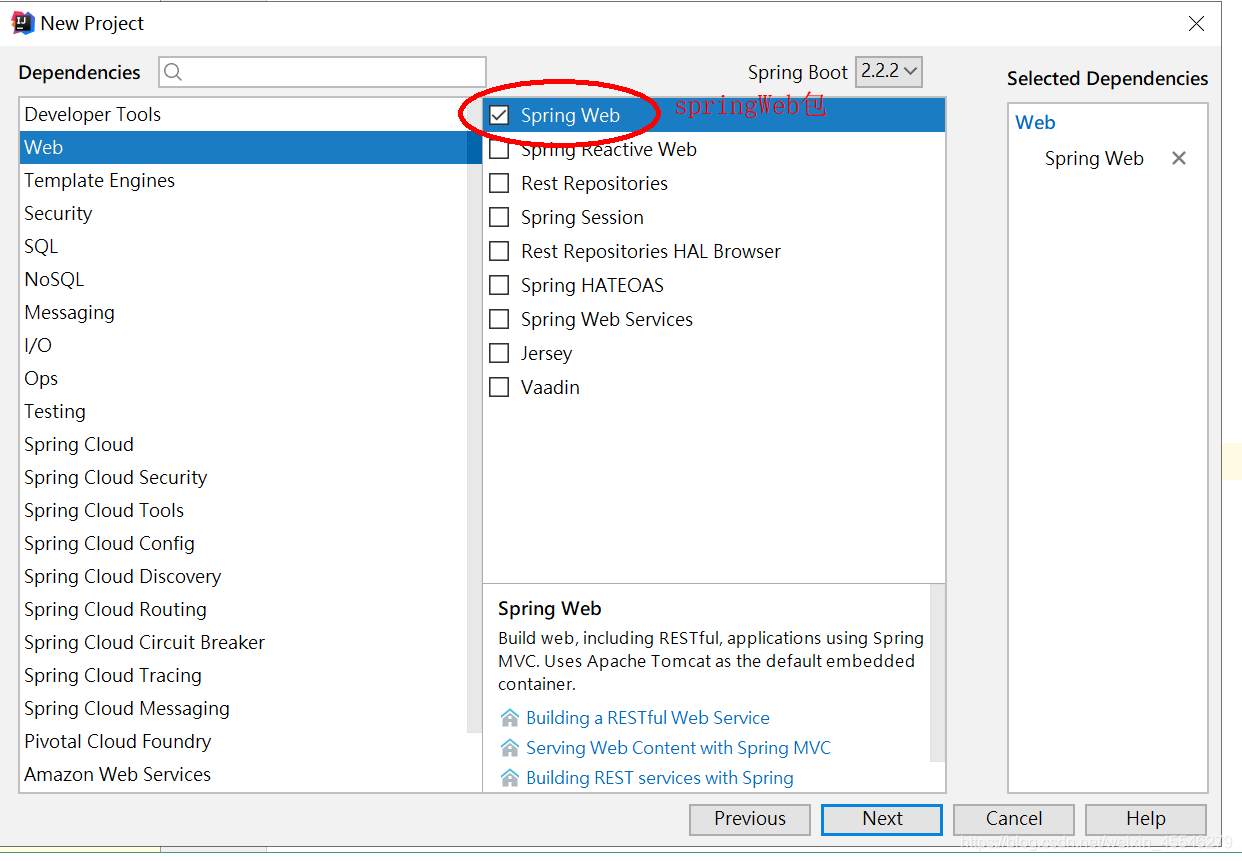Select the Web category
The width and height of the screenshot is (1242, 861).
(x=244, y=147)
